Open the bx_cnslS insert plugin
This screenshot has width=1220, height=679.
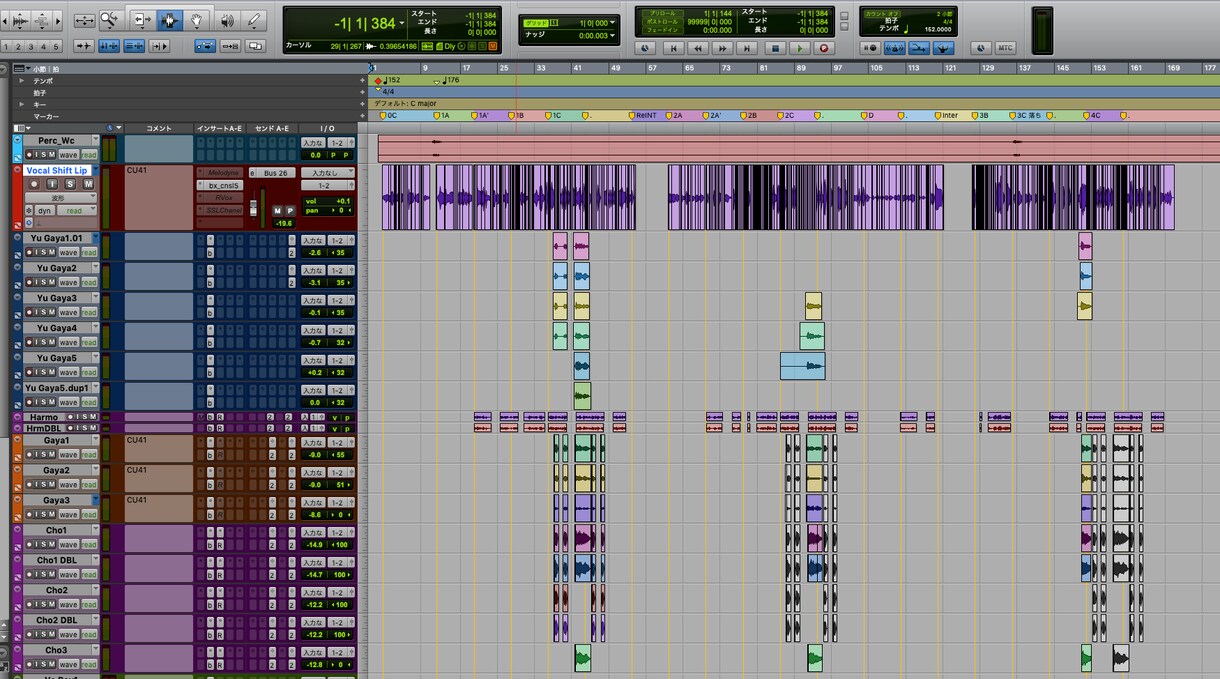click(x=224, y=186)
